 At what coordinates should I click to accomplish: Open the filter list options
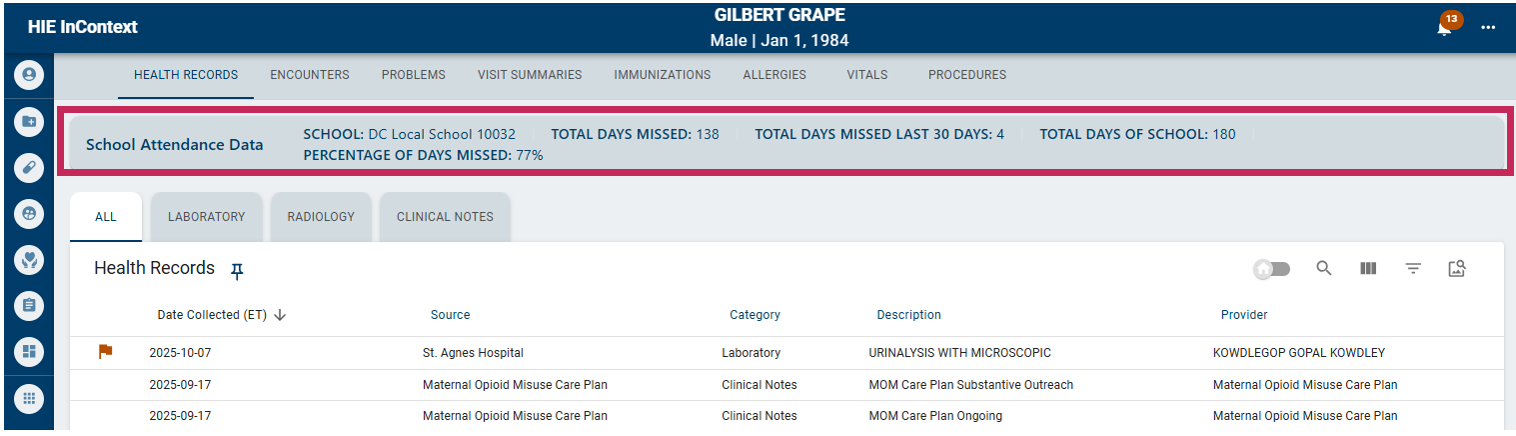point(1413,268)
